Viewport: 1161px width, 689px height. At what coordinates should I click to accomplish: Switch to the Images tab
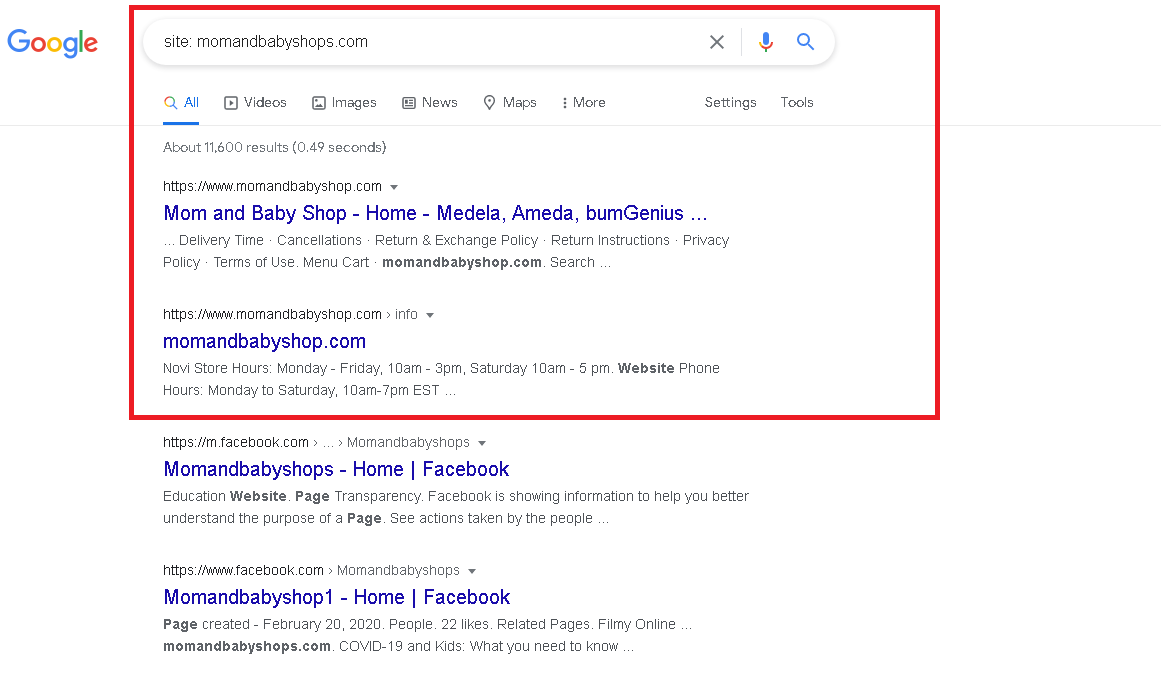pyautogui.click(x=344, y=103)
